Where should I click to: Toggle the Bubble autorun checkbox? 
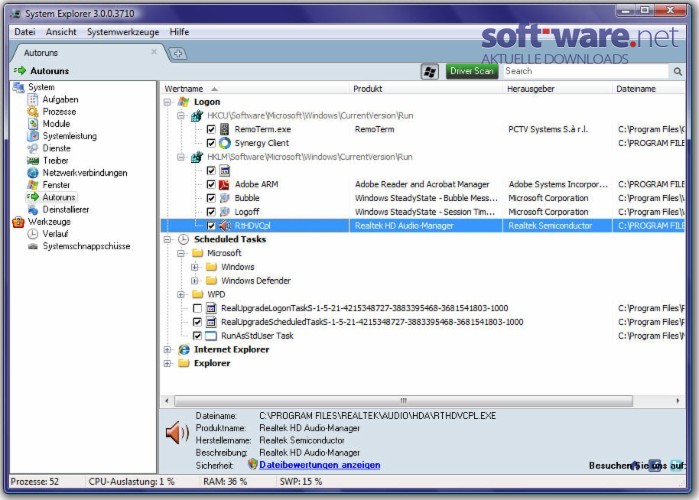(211, 198)
